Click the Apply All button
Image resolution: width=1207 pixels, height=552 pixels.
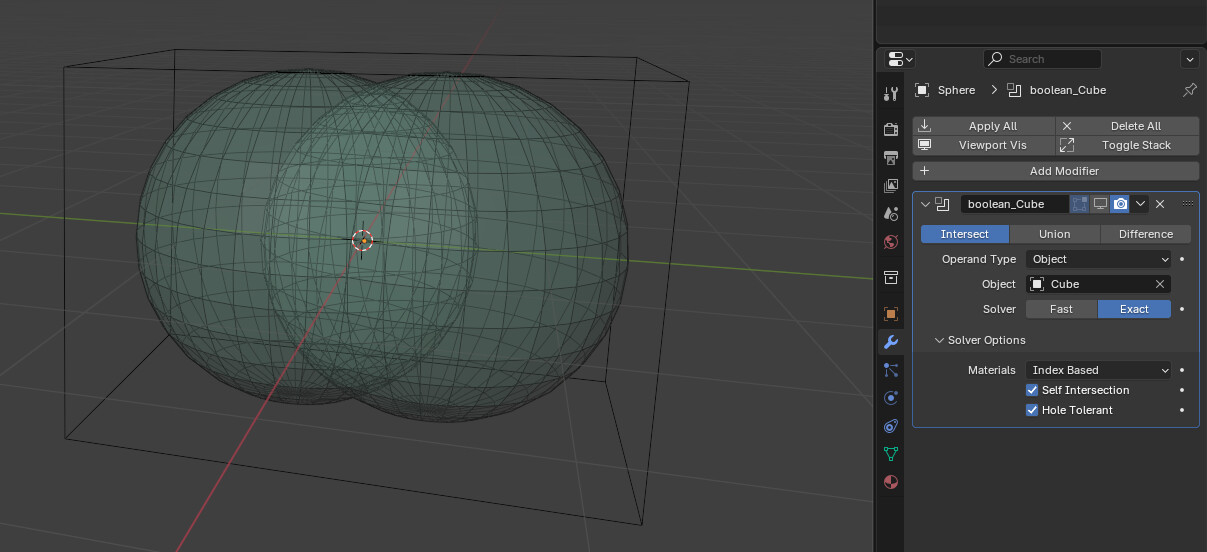tap(984, 126)
